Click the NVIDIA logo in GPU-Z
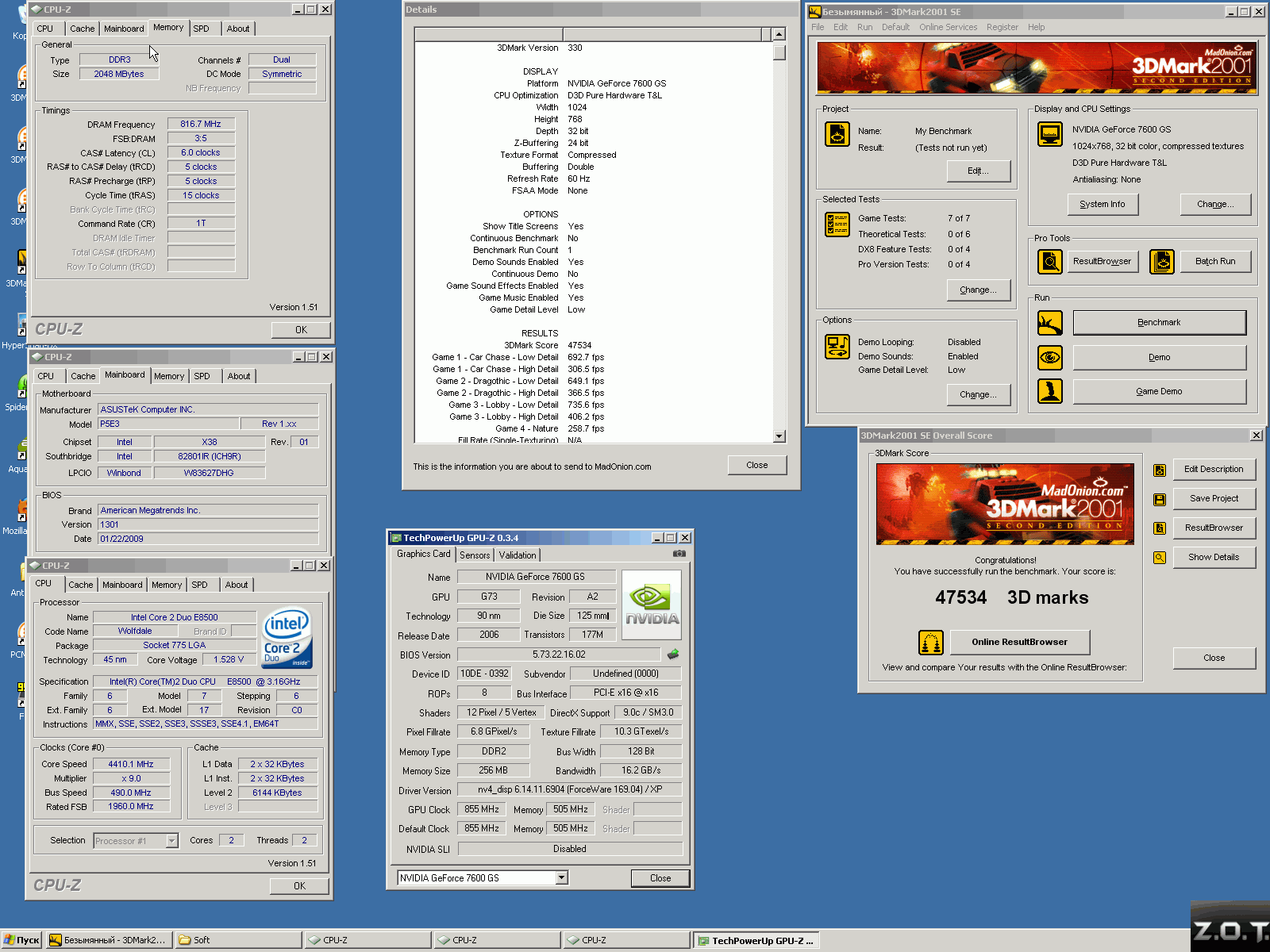Image resolution: width=1270 pixels, height=952 pixels. click(x=652, y=605)
